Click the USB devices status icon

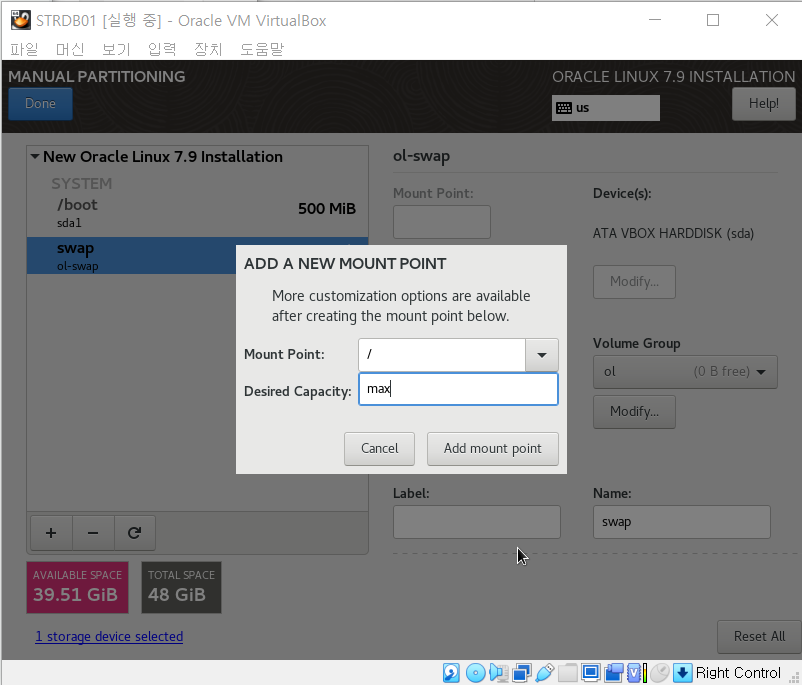click(545, 673)
